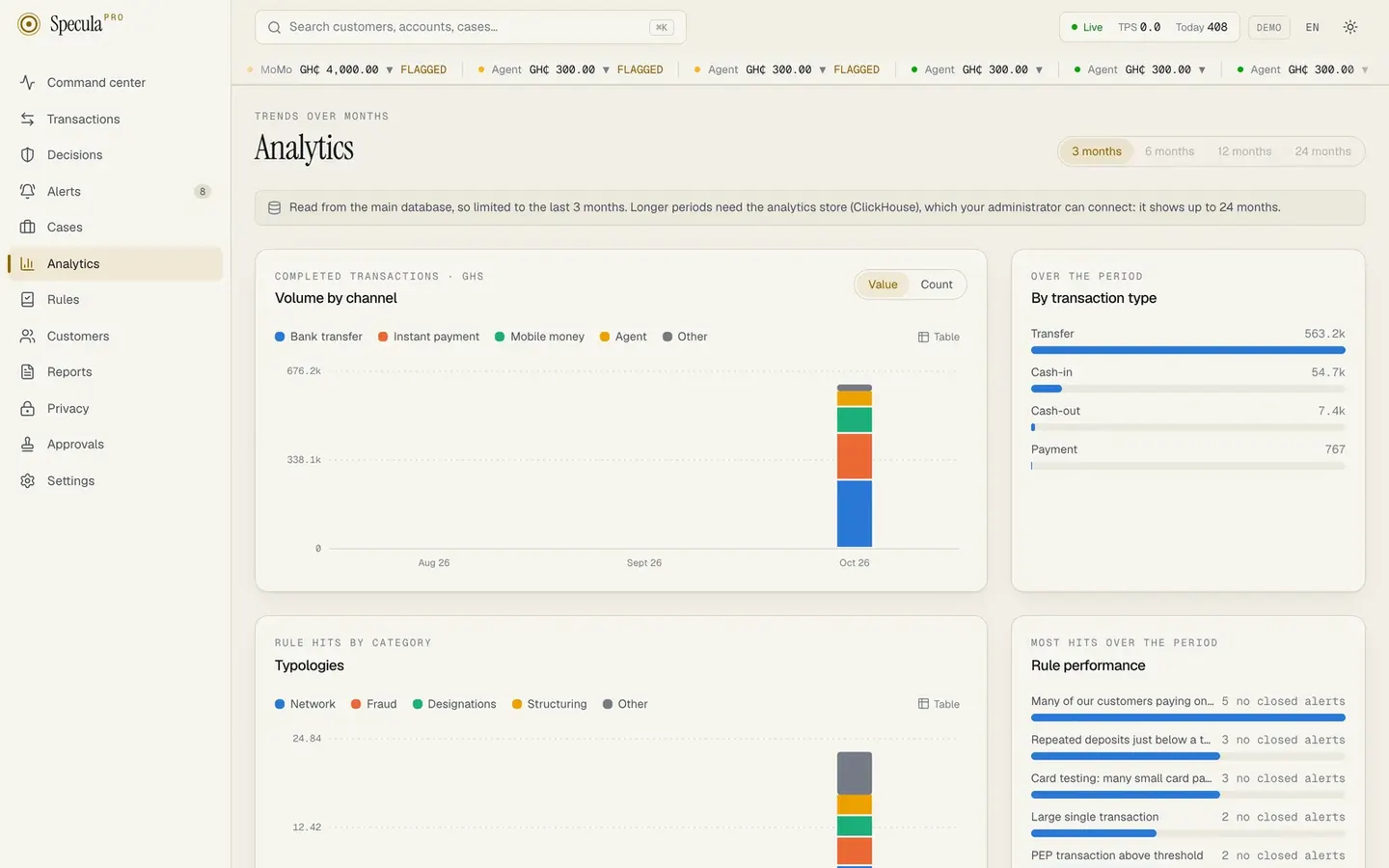Image resolution: width=1389 pixels, height=868 pixels.
Task: Open the EN language selector
Action: point(1312,27)
